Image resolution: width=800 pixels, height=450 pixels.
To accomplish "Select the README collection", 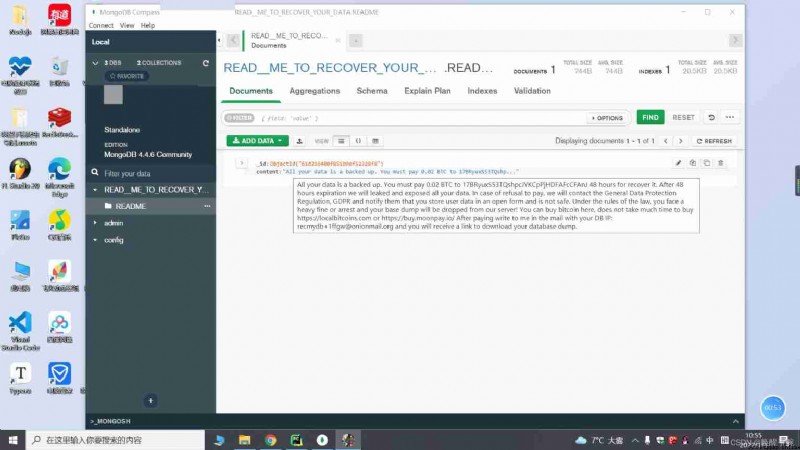I will point(130,206).
